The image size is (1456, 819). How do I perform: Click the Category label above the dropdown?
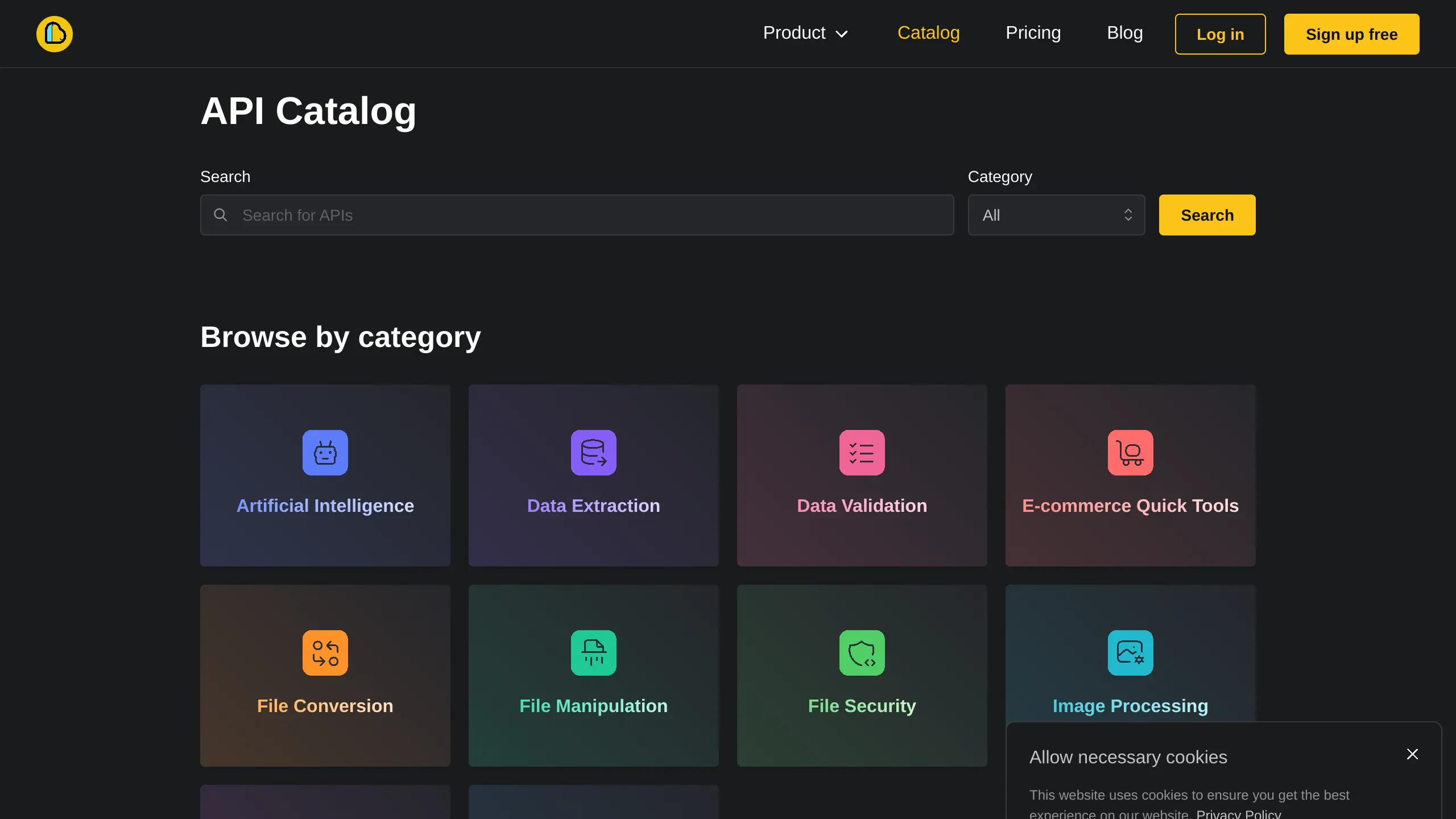tap(1000, 177)
